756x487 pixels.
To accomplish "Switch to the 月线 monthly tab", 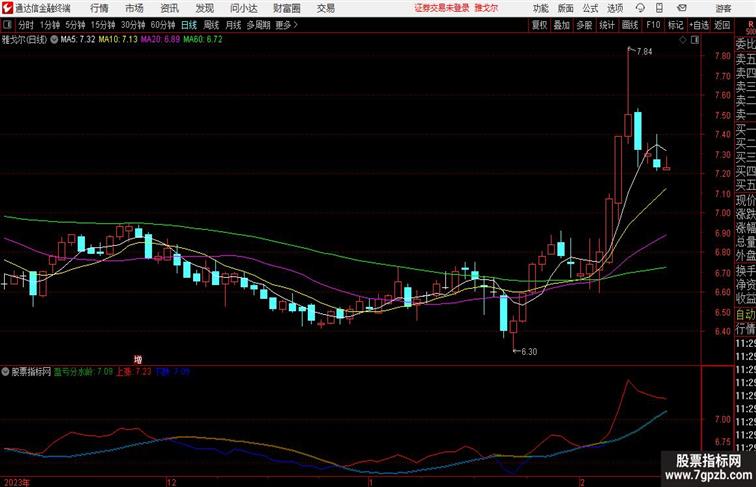I will tap(233, 25).
